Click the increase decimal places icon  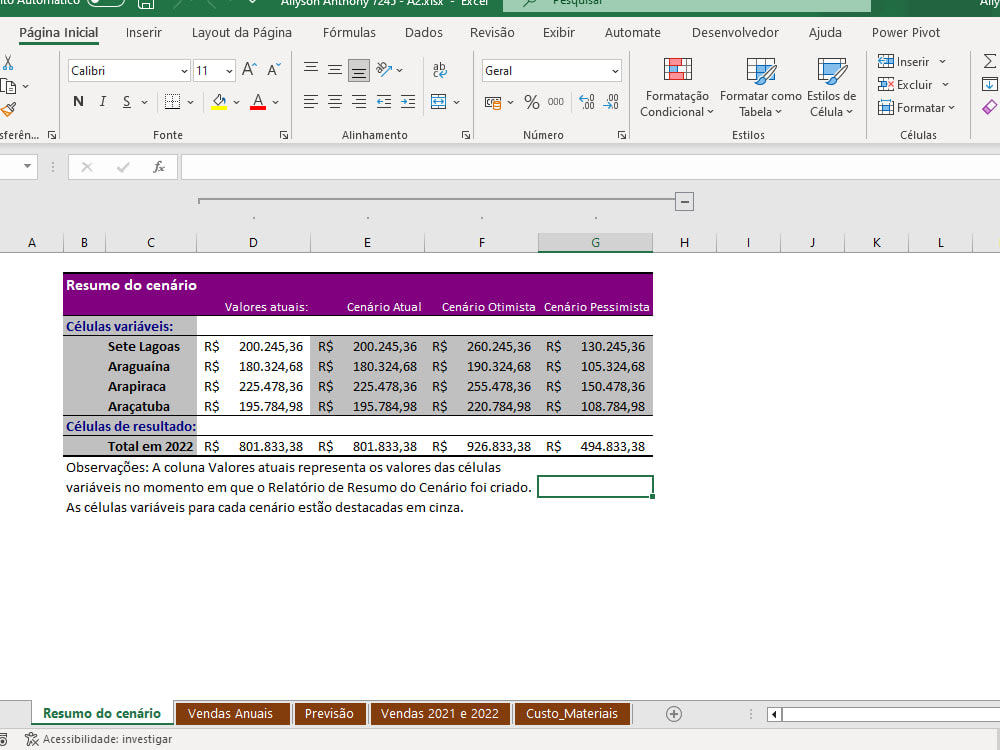tap(585, 102)
